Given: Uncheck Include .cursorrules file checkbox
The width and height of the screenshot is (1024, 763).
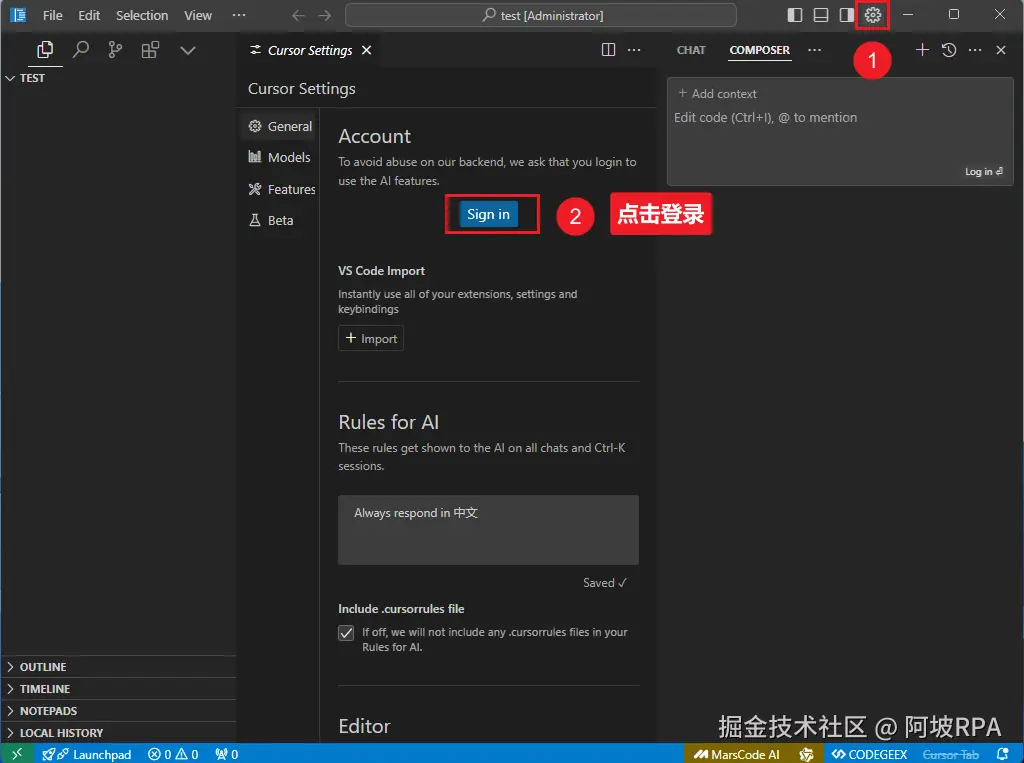Looking at the screenshot, I should (346, 633).
